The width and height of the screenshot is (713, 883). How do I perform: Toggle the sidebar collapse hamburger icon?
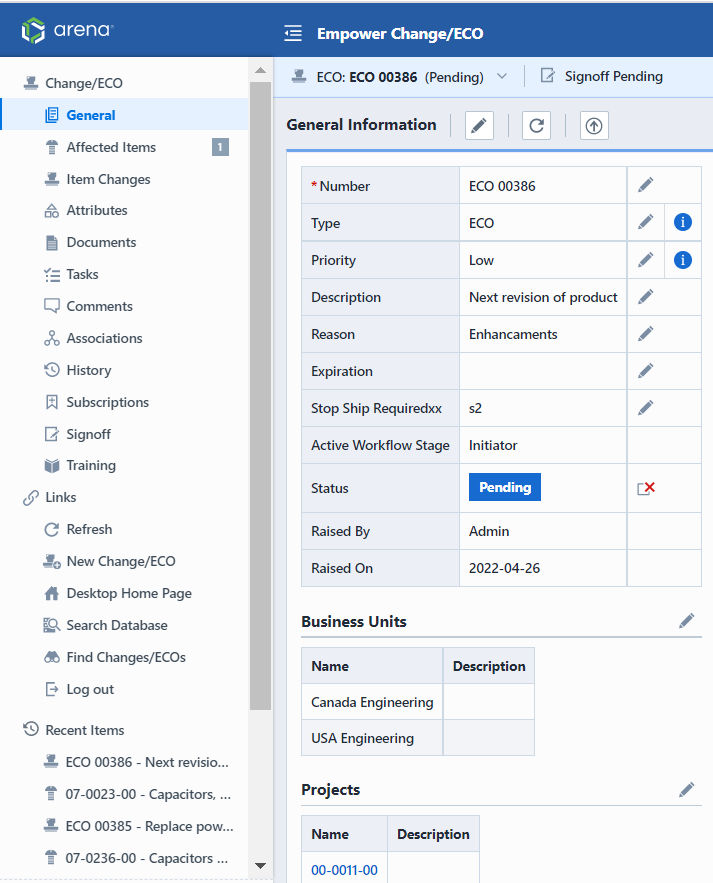pos(293,34)
